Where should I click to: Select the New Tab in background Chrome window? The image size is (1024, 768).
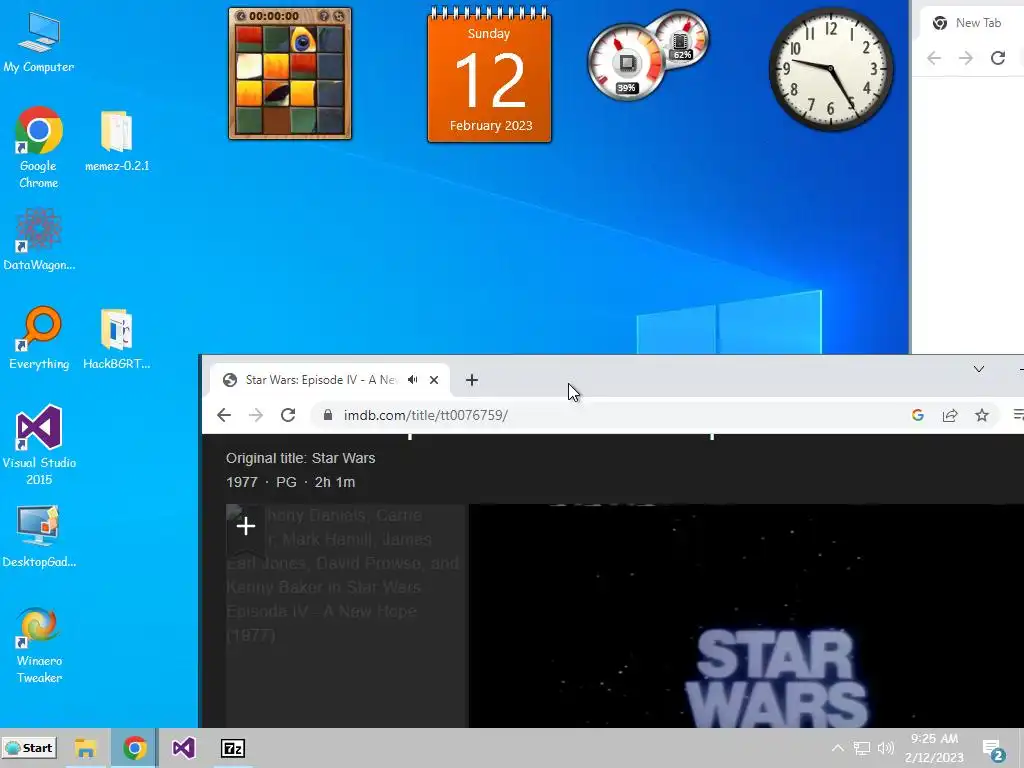point(970,23)
